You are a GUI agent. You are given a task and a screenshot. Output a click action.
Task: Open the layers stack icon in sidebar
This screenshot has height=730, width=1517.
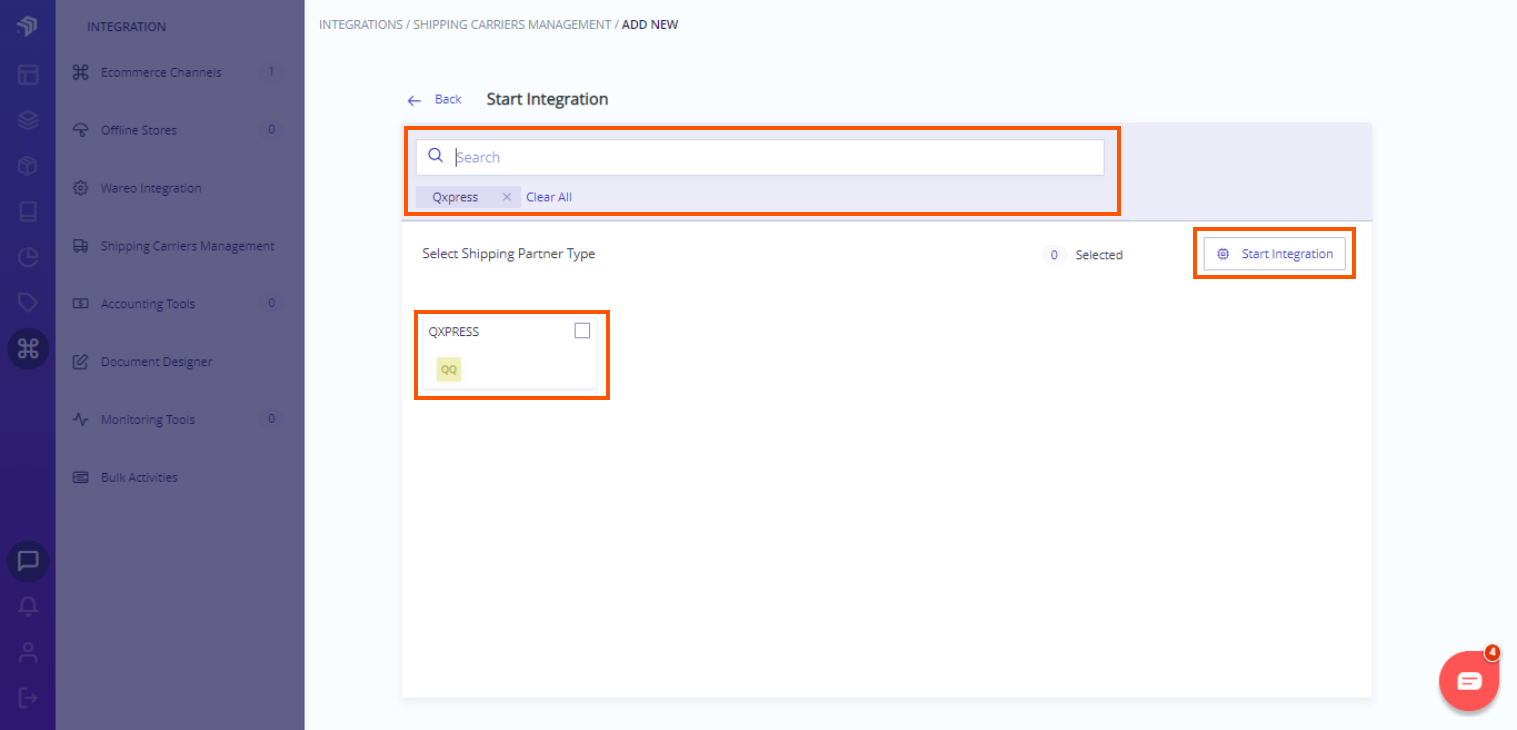coord(27,120)
